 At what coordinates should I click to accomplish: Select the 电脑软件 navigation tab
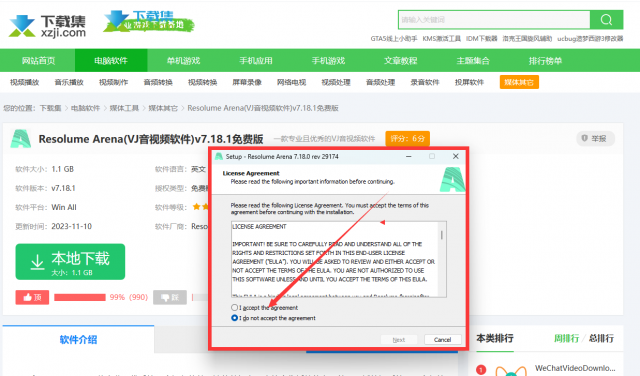[111, 61]
